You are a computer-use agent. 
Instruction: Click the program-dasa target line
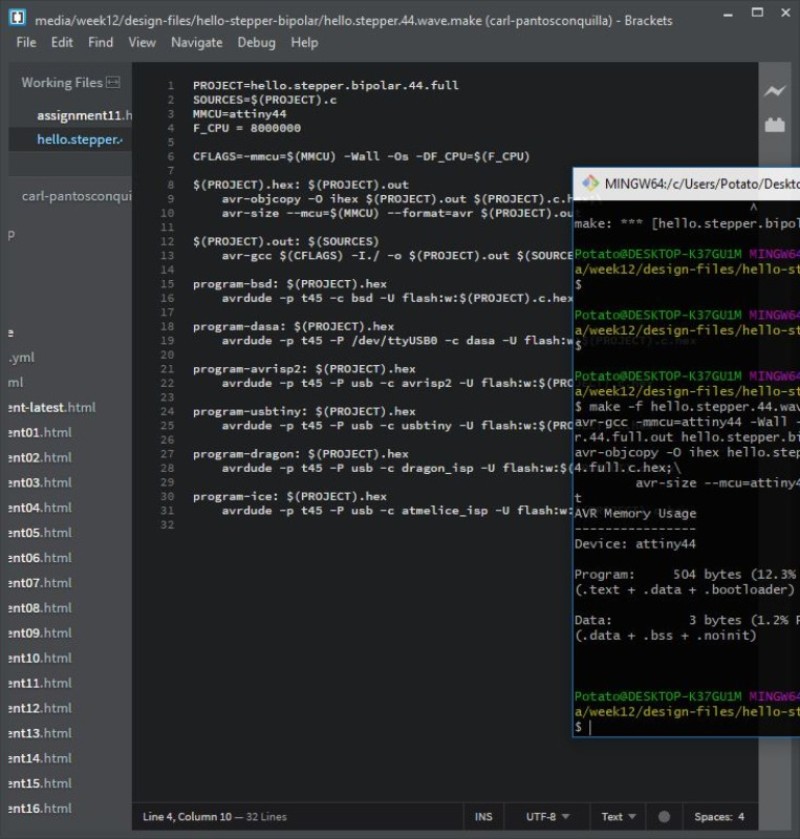(293, 326)
